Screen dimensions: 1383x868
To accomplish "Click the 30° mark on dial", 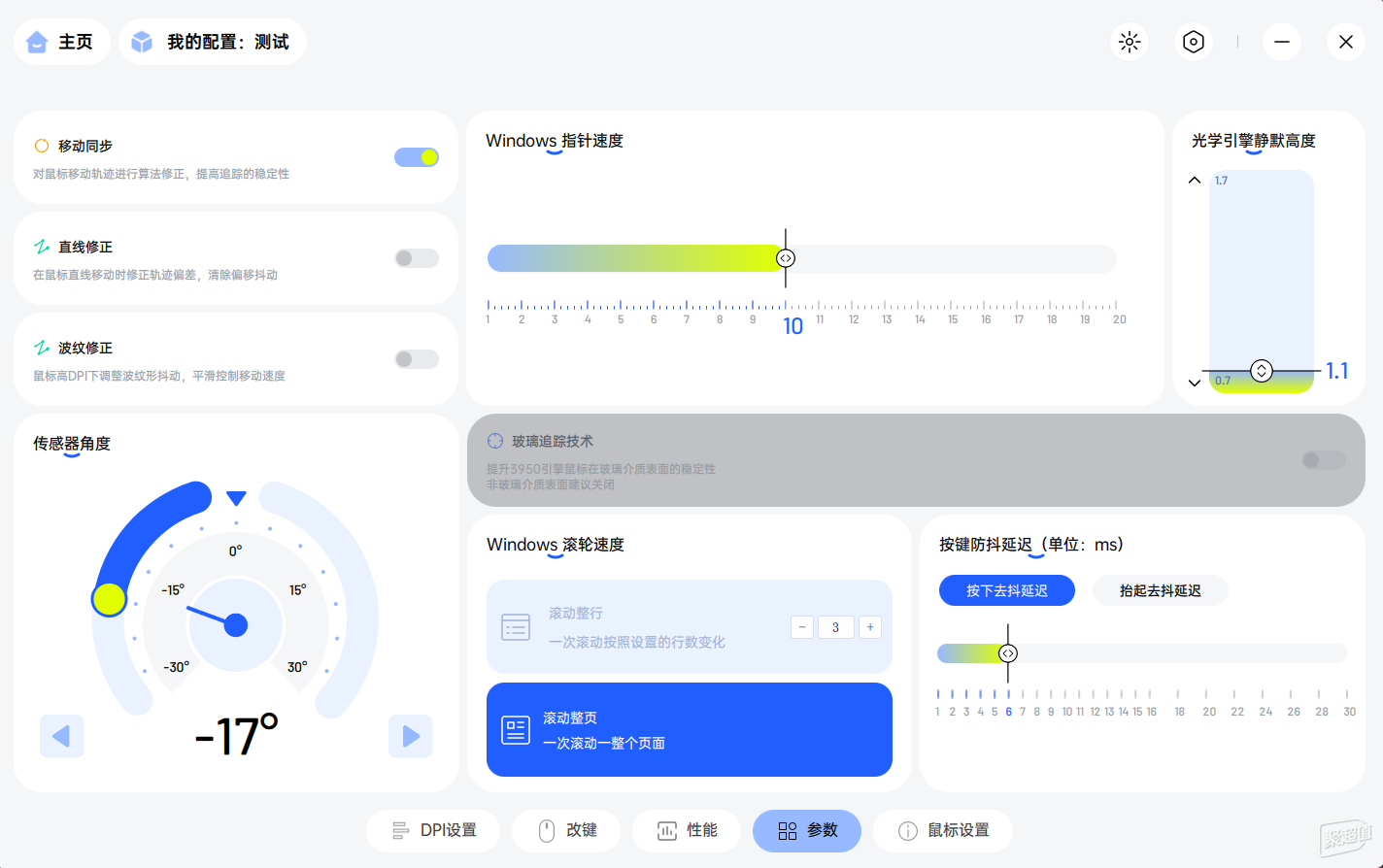I will pos(297,667).
